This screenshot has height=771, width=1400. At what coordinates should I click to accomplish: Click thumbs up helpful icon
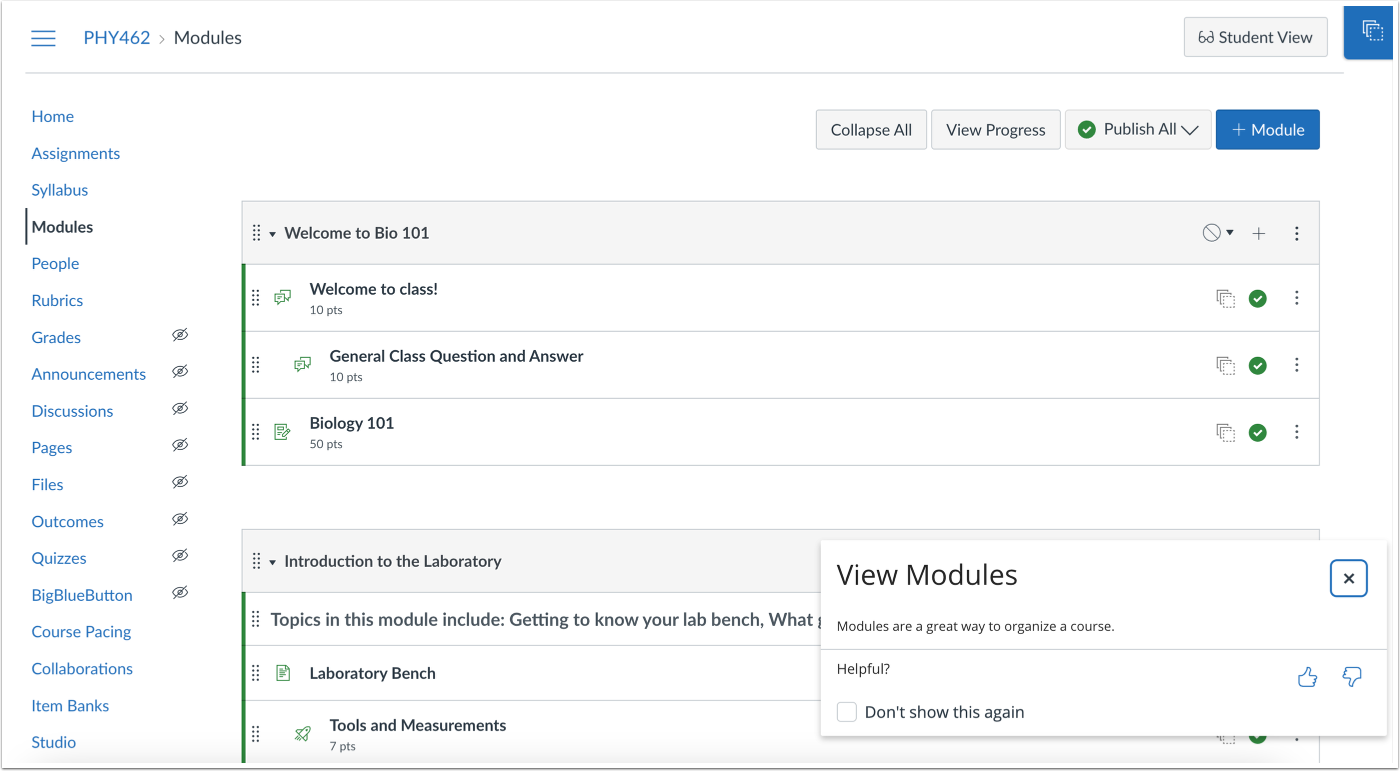click(1307, 678)
